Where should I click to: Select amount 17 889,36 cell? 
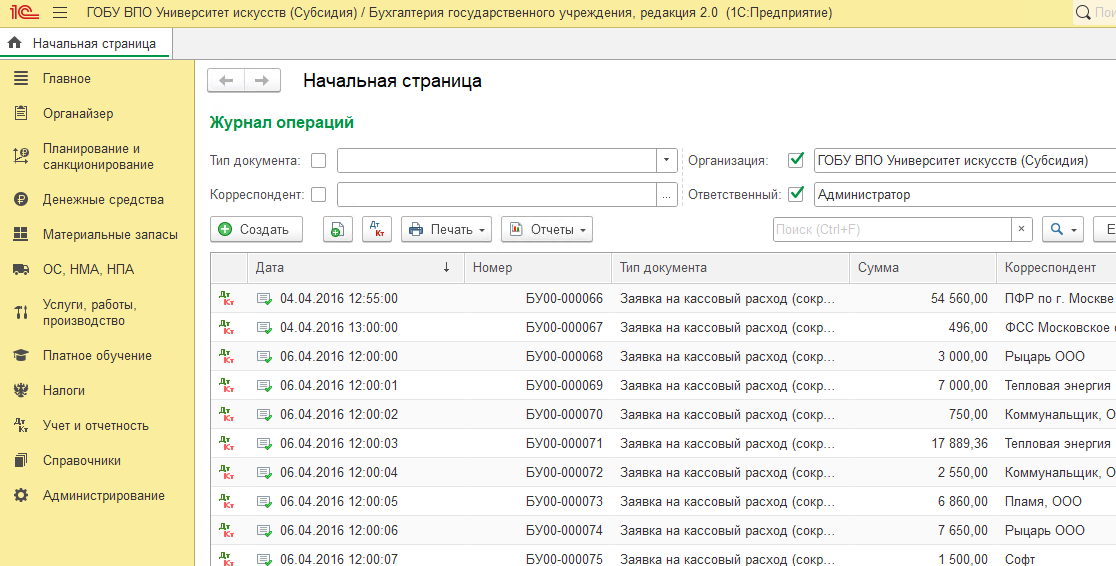[x=923, y=444]
